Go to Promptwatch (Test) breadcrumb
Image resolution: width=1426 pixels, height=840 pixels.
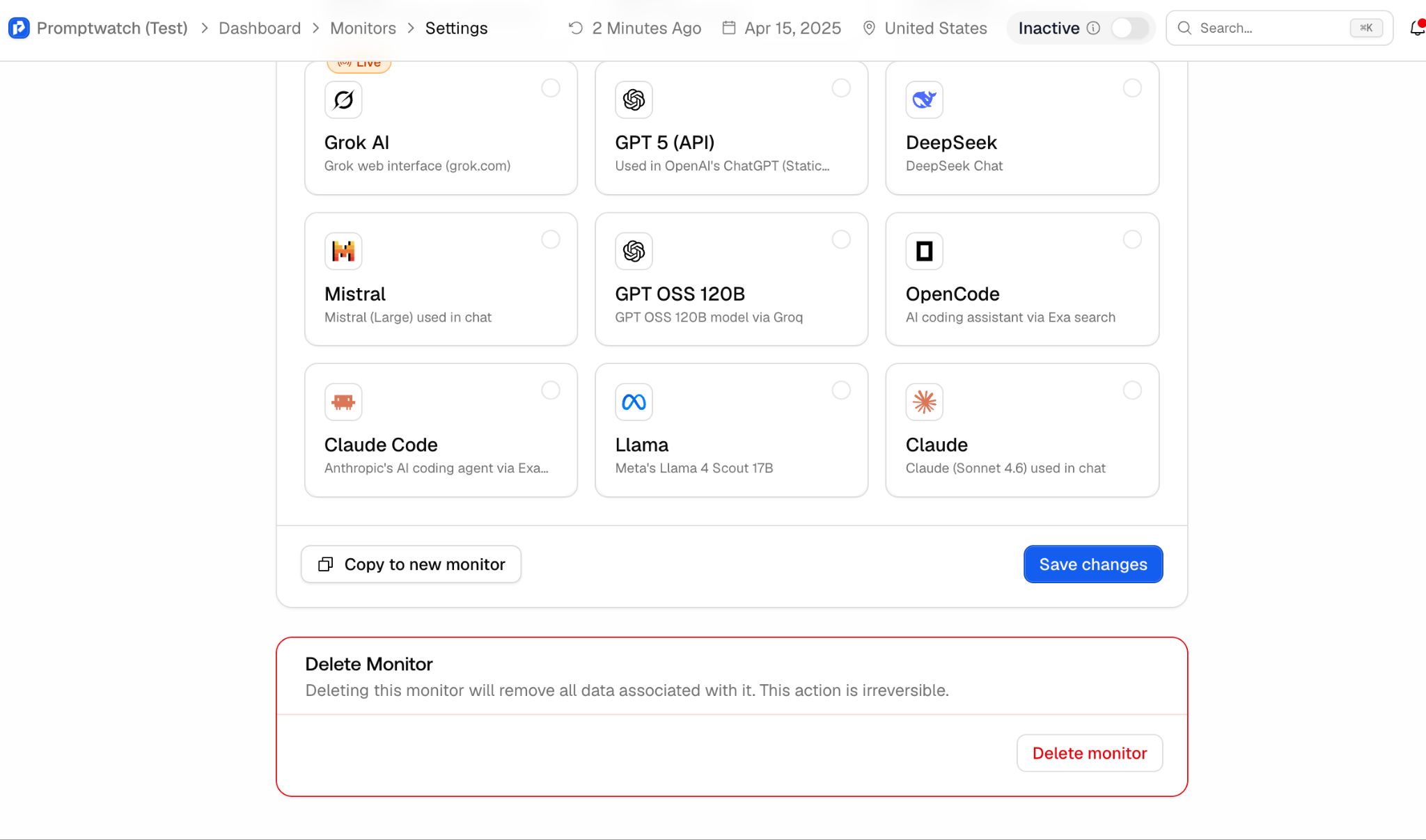click(x=112, y=28)
